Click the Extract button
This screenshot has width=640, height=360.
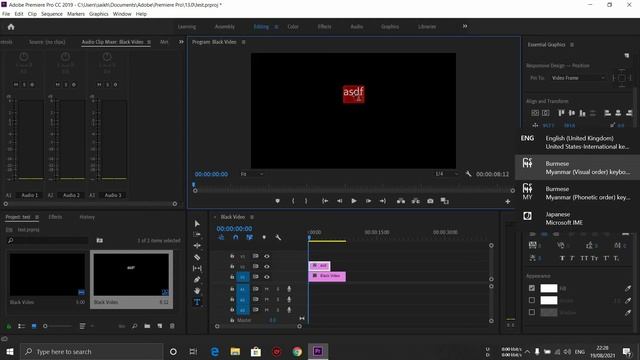[416, 201]
